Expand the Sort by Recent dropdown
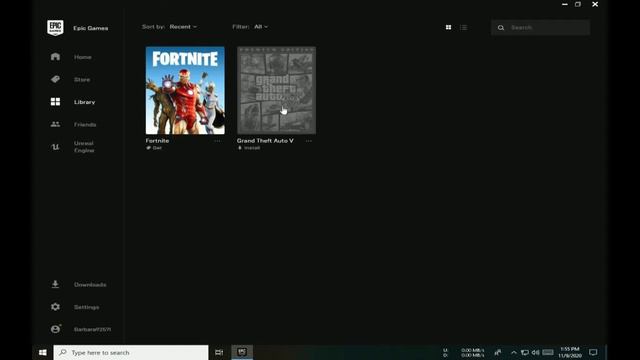 pos(183,27)
